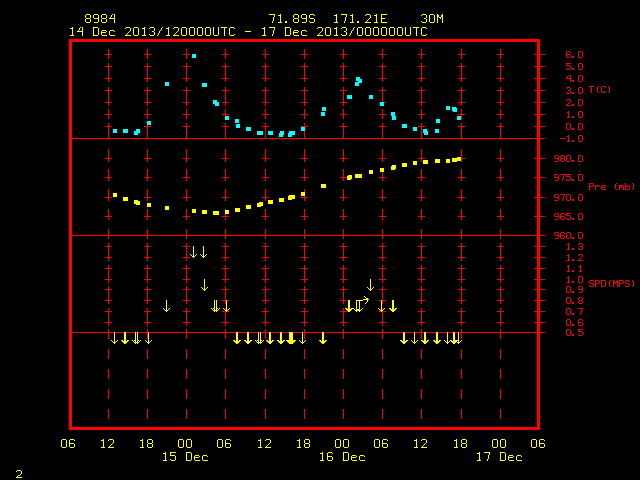Click the highest cyan temperature point near 6.0
Viewport: 640px width, 480px height.
click(x=194, y=56)
